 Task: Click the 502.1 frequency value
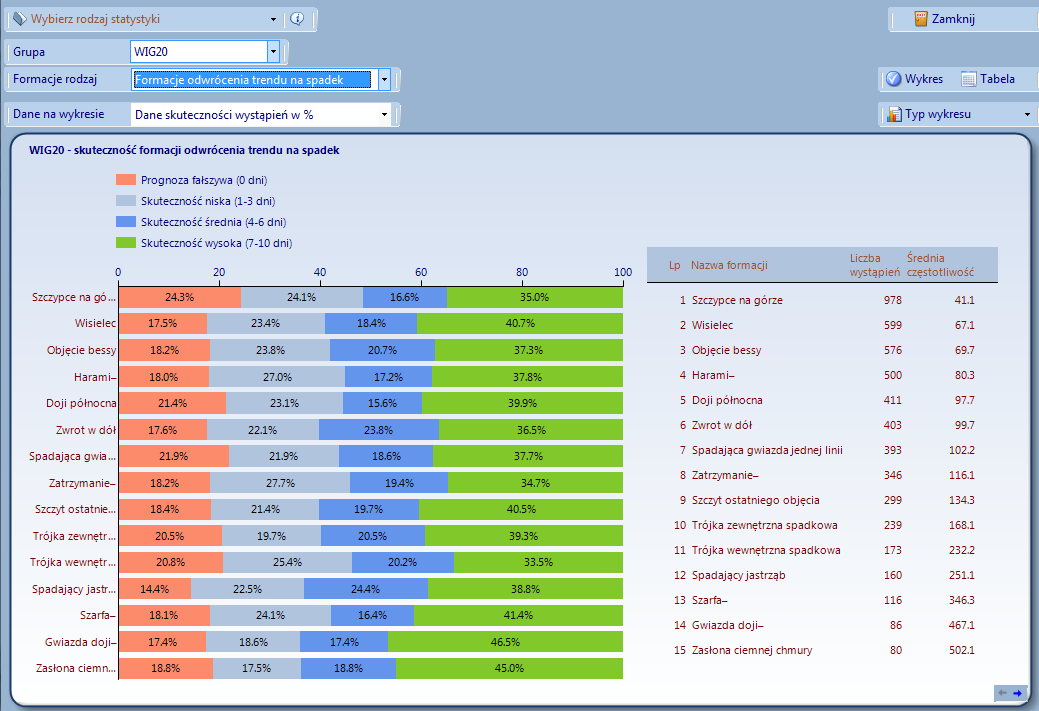(x=961, y=651)
